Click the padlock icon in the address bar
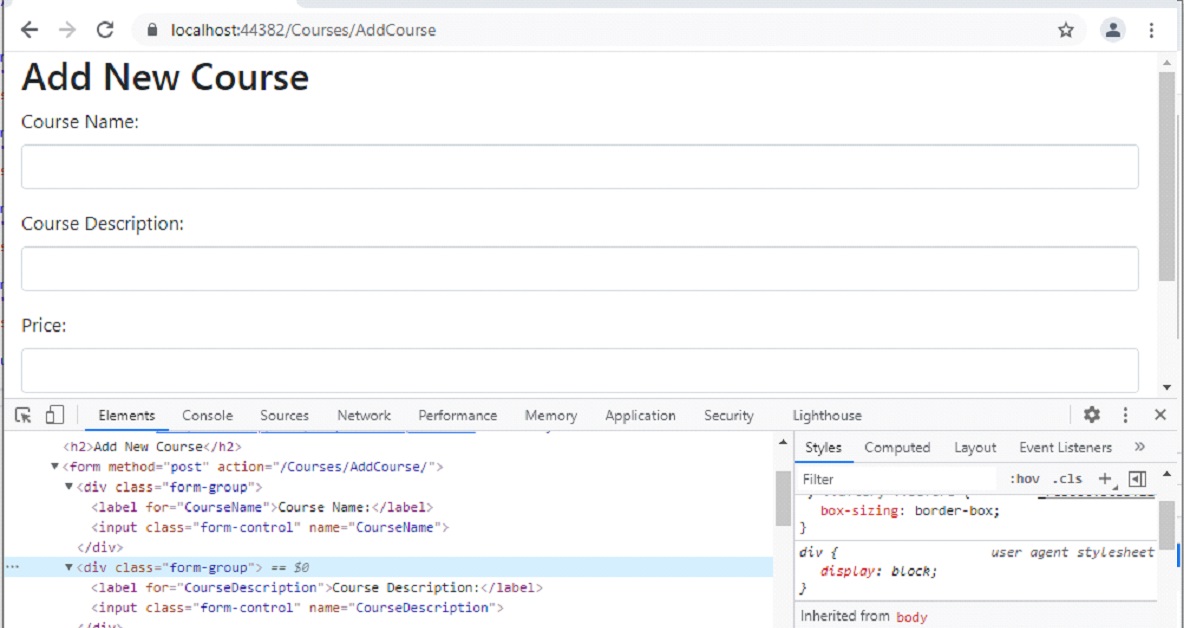 point(153,30)
